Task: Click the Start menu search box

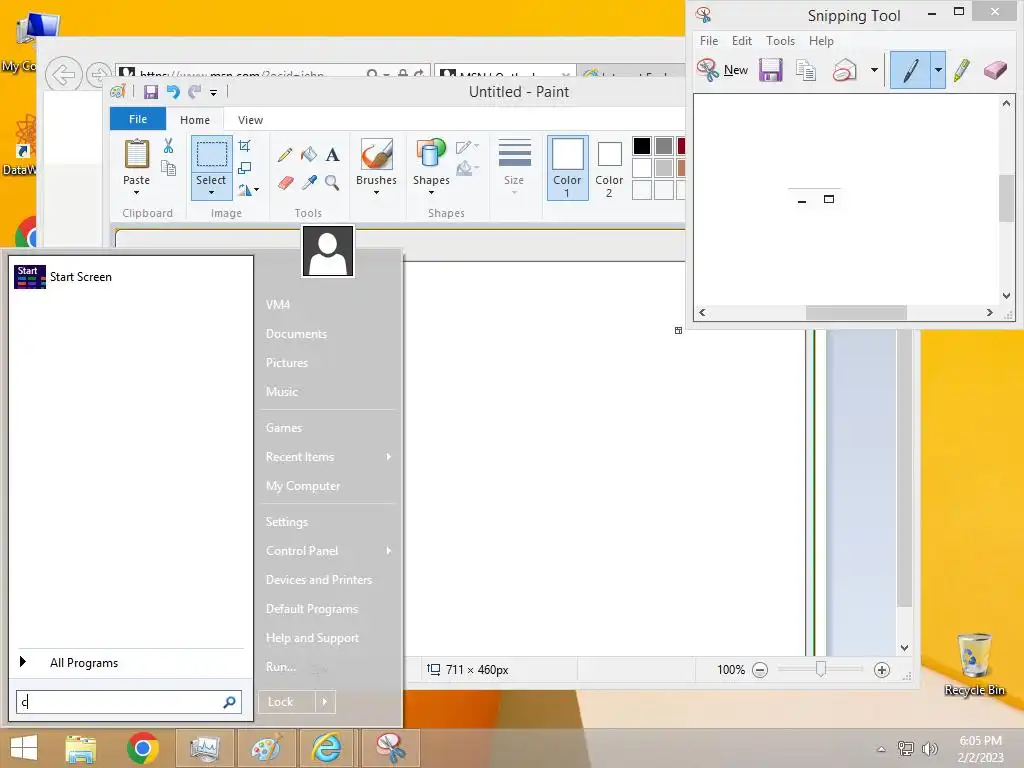Action: tap(129, 702)
